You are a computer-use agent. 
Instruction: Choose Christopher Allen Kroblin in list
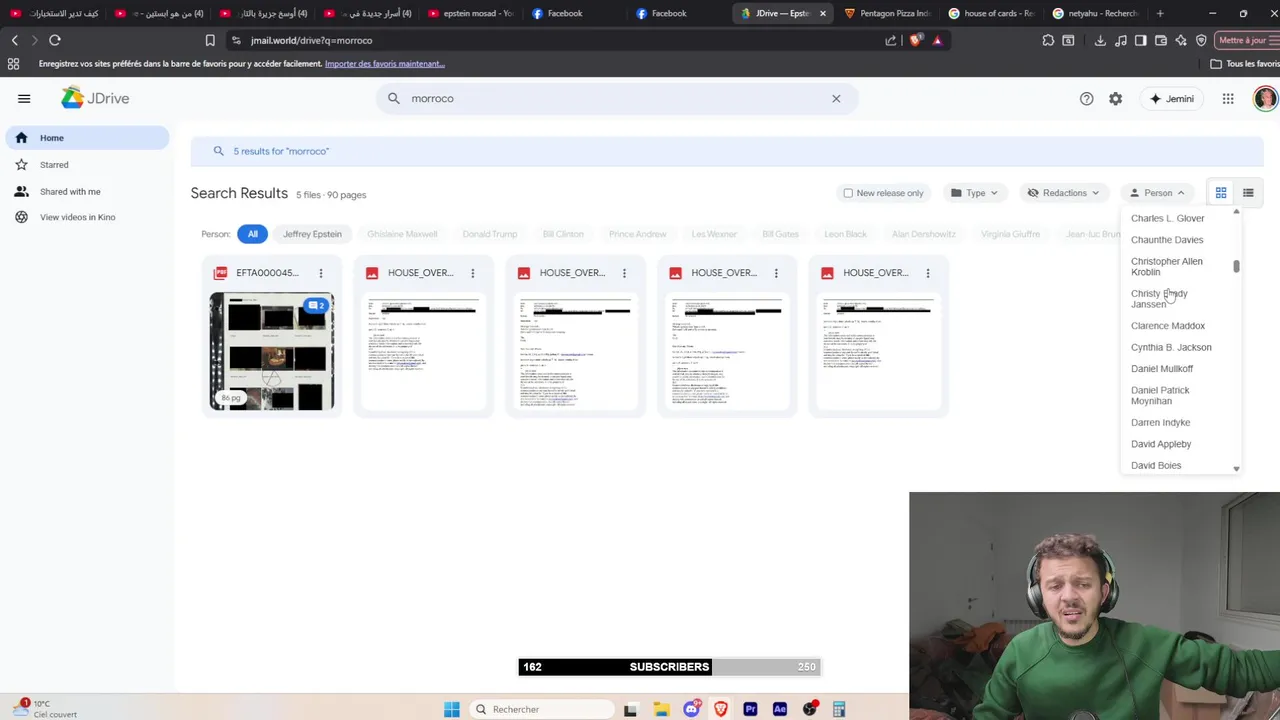(x=1167, y=266)
